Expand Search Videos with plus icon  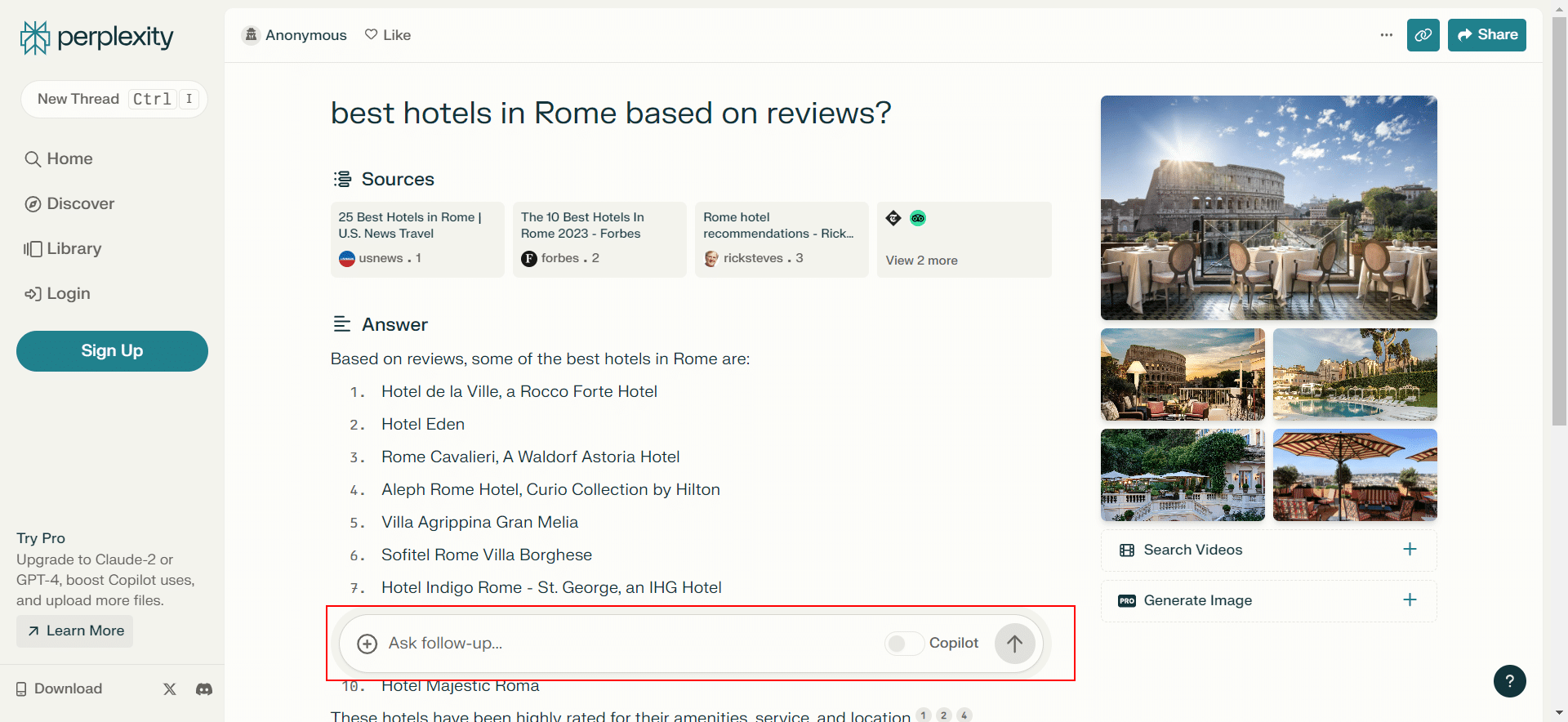point(1410,550)
